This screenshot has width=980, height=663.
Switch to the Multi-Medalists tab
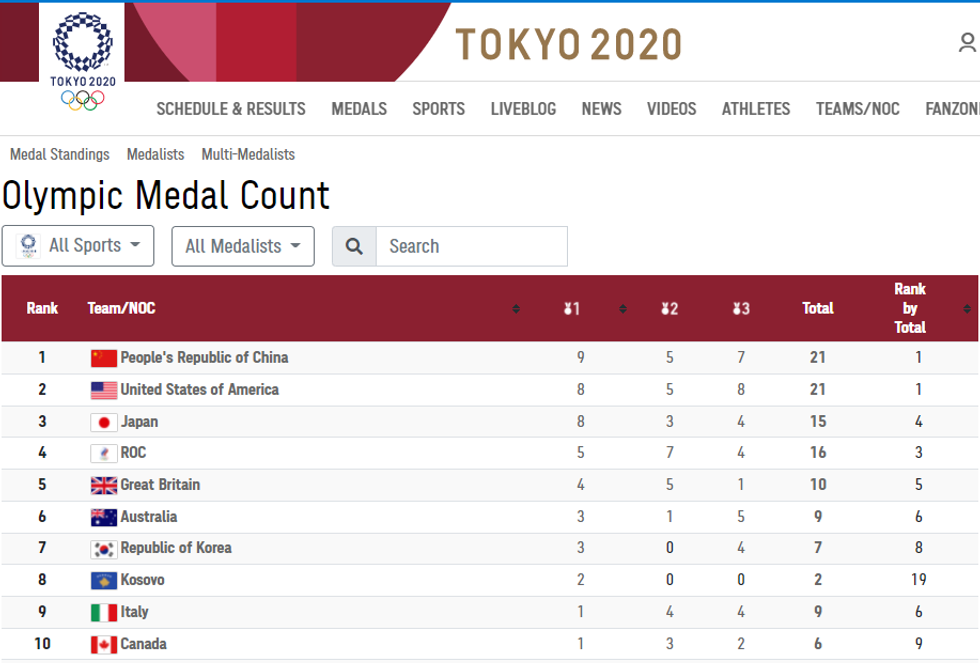(x=248, y=154)
